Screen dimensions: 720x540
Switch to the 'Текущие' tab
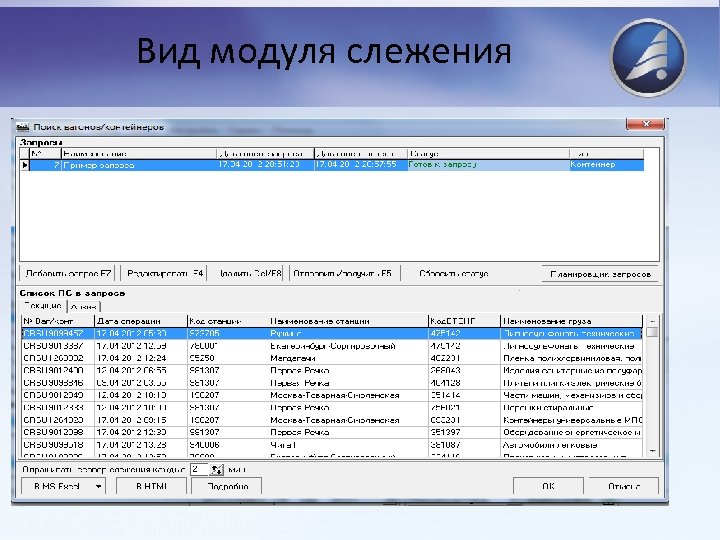click(43, 306)
